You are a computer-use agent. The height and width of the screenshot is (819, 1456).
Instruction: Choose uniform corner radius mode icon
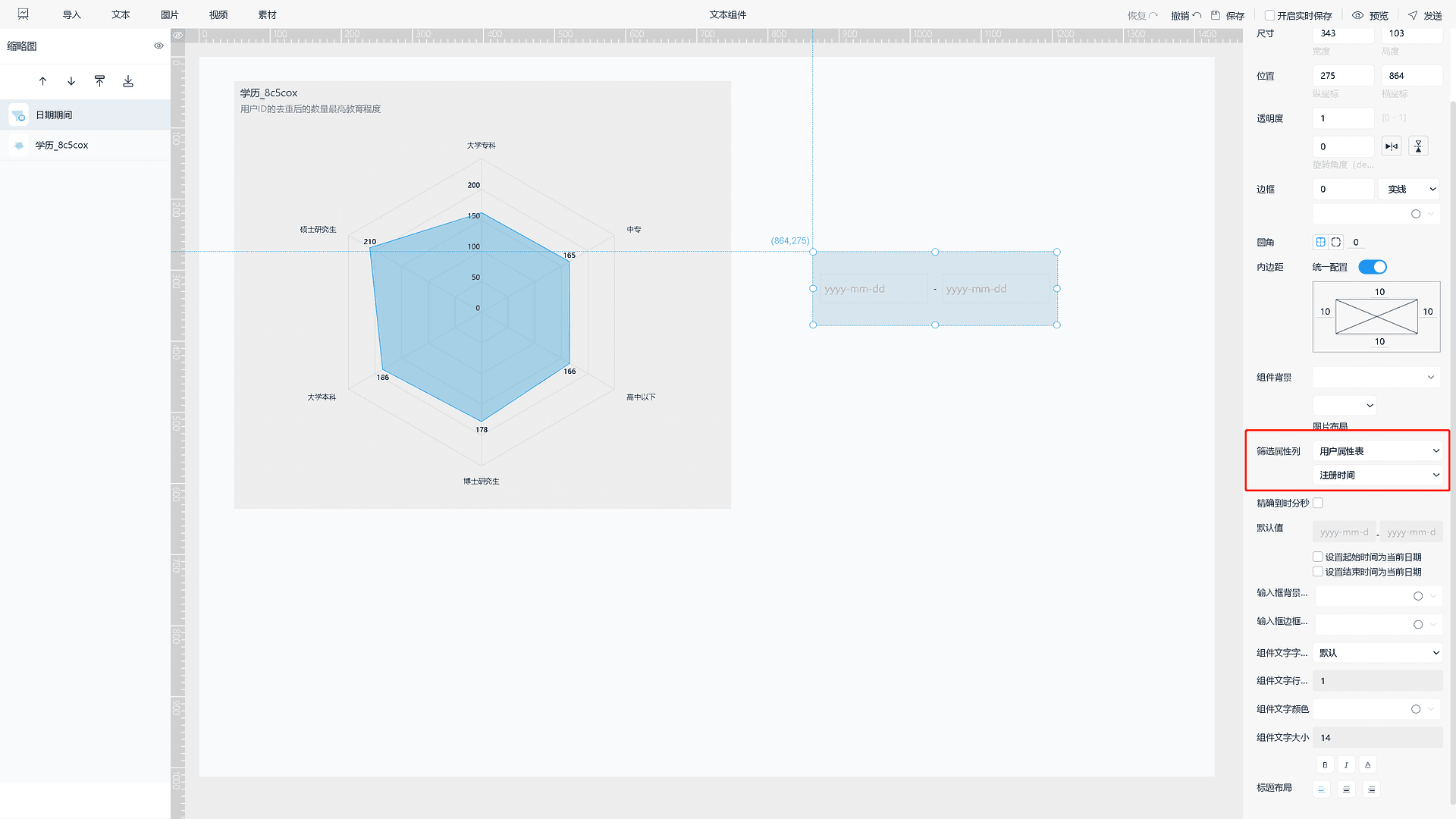click(x=1321, y=242)
